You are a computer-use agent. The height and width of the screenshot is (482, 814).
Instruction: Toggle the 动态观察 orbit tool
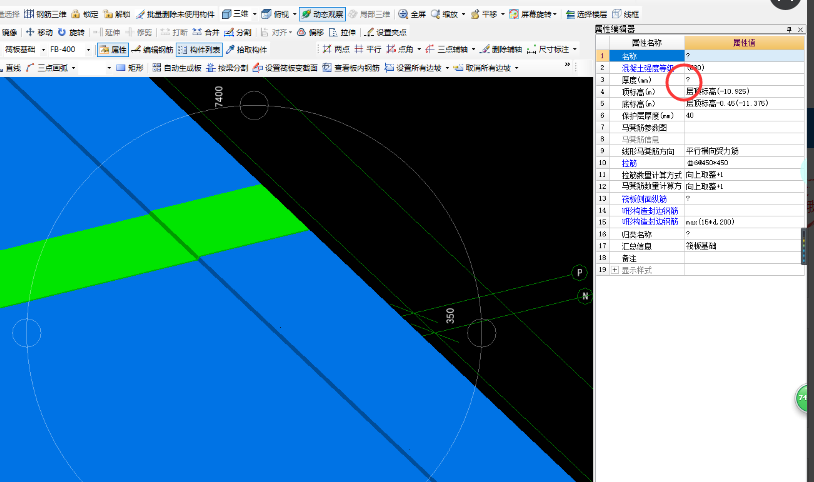click(x=322, y=14)
